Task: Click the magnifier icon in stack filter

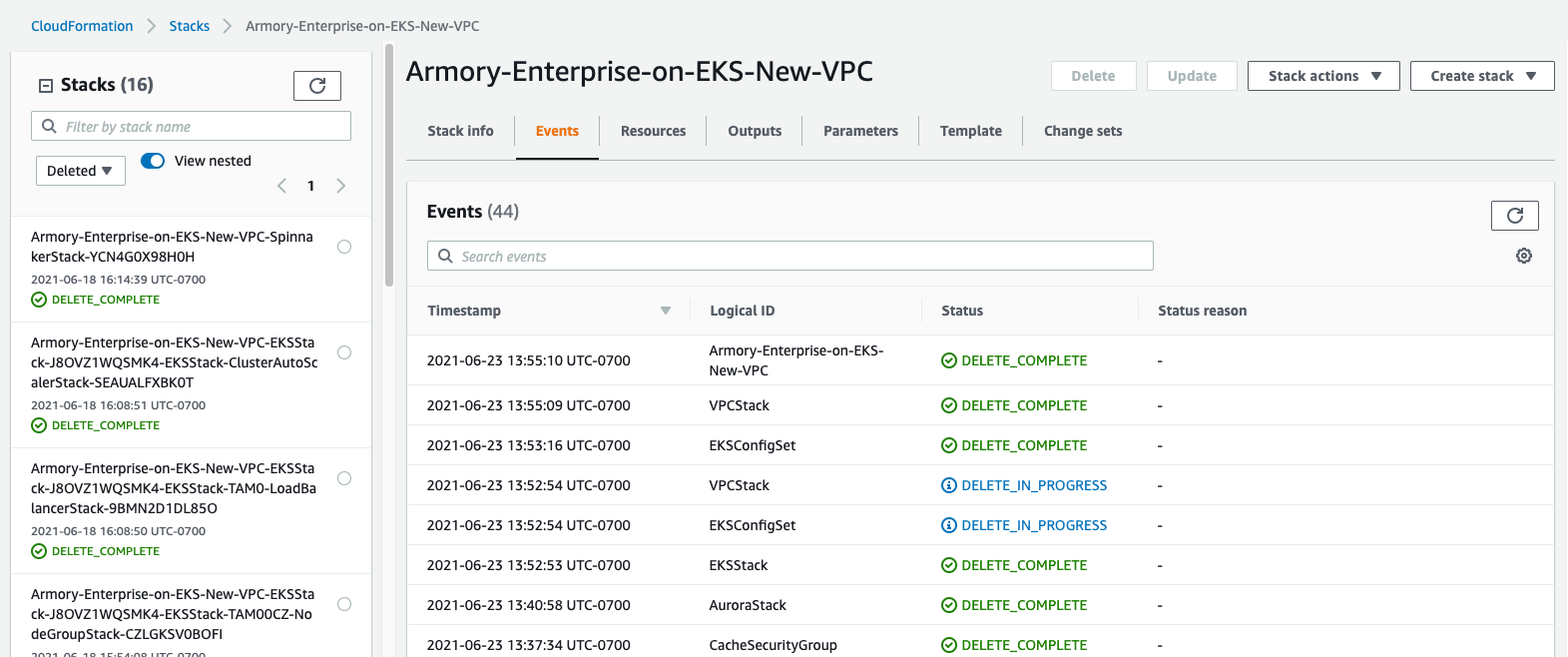Action: 49,126
